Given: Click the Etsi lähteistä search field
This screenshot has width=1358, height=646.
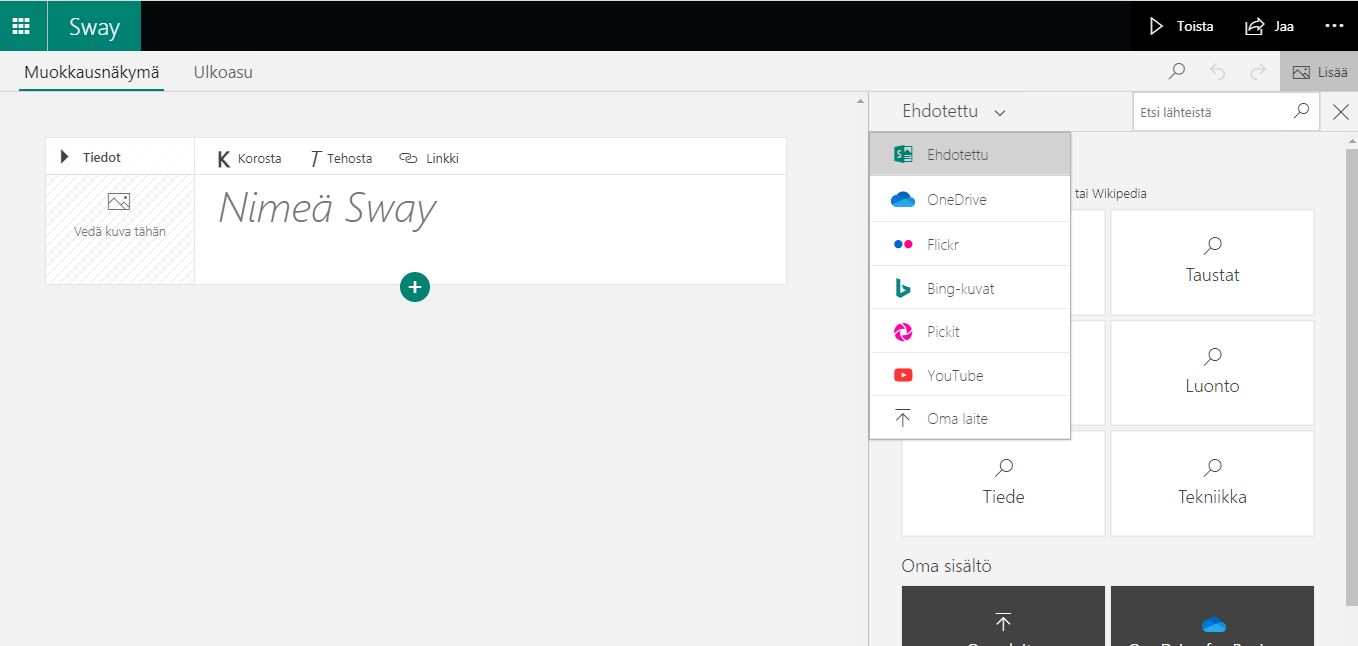Looking at the screenshot, I should (x=1211, y=112).
